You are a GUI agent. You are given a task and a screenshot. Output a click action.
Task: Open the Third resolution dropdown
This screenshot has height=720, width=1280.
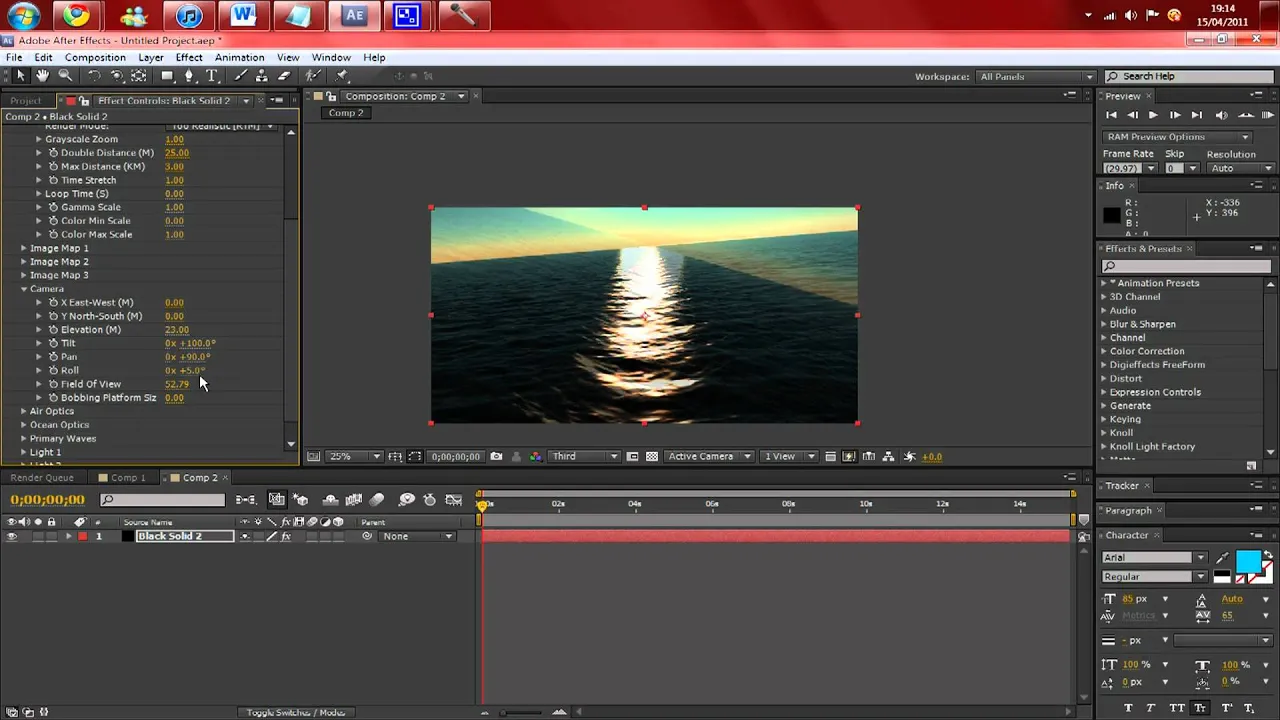[584, 457]
